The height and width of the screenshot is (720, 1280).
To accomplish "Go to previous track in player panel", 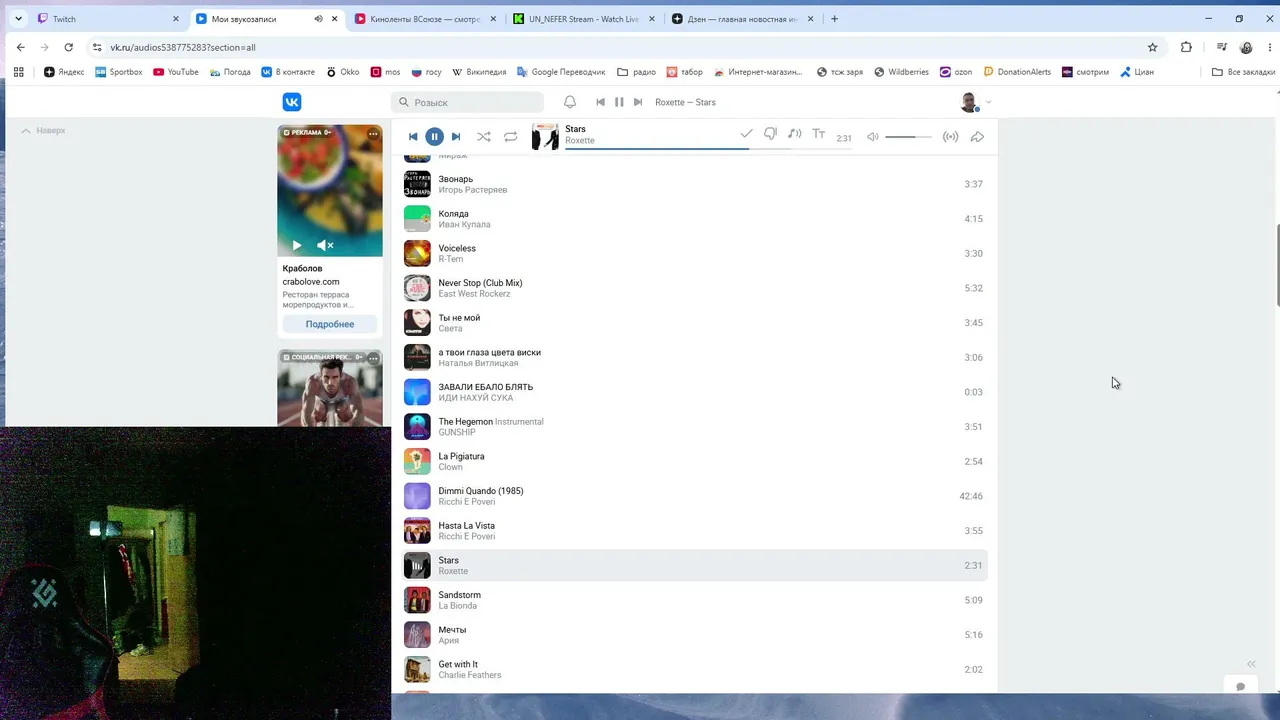I will point(413,137).
